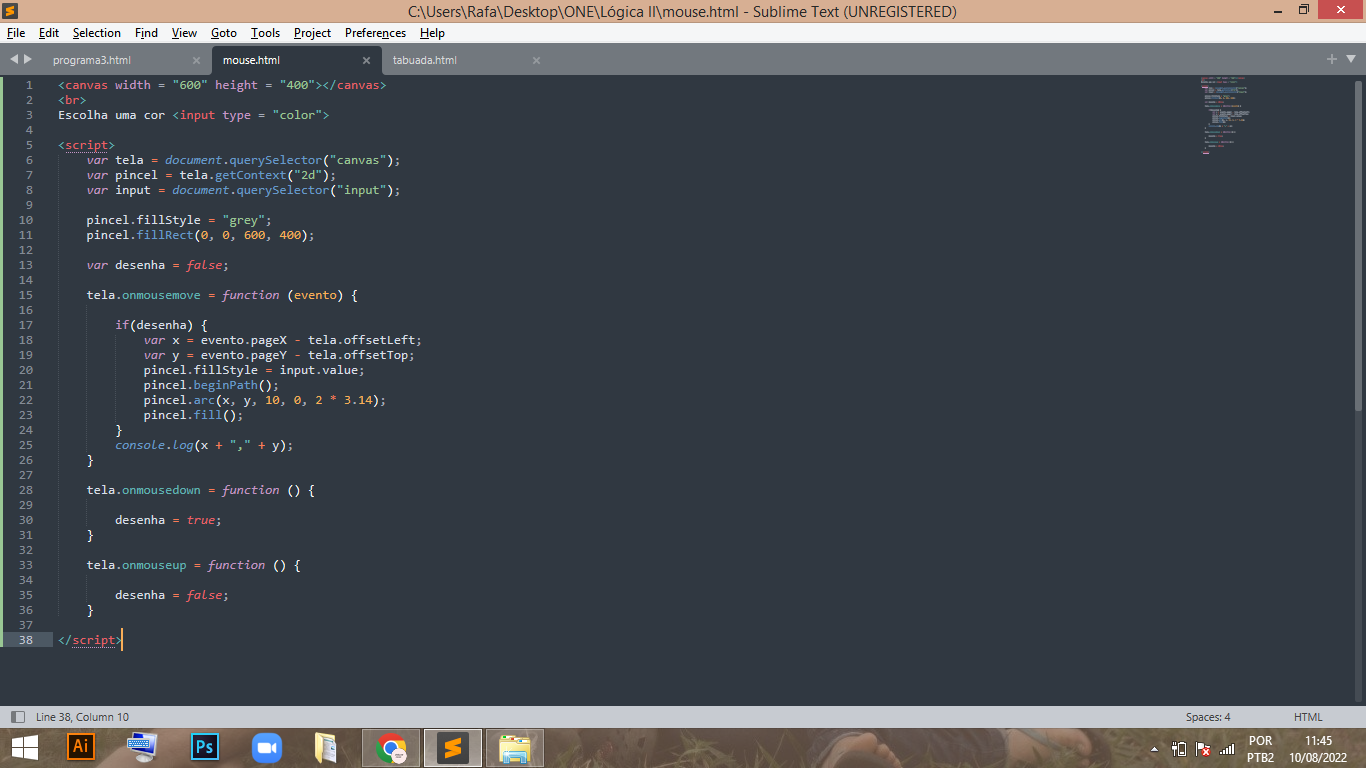Click line number 33 in gutter
The image size is (1366, 768).
click(x=25, y=565)
